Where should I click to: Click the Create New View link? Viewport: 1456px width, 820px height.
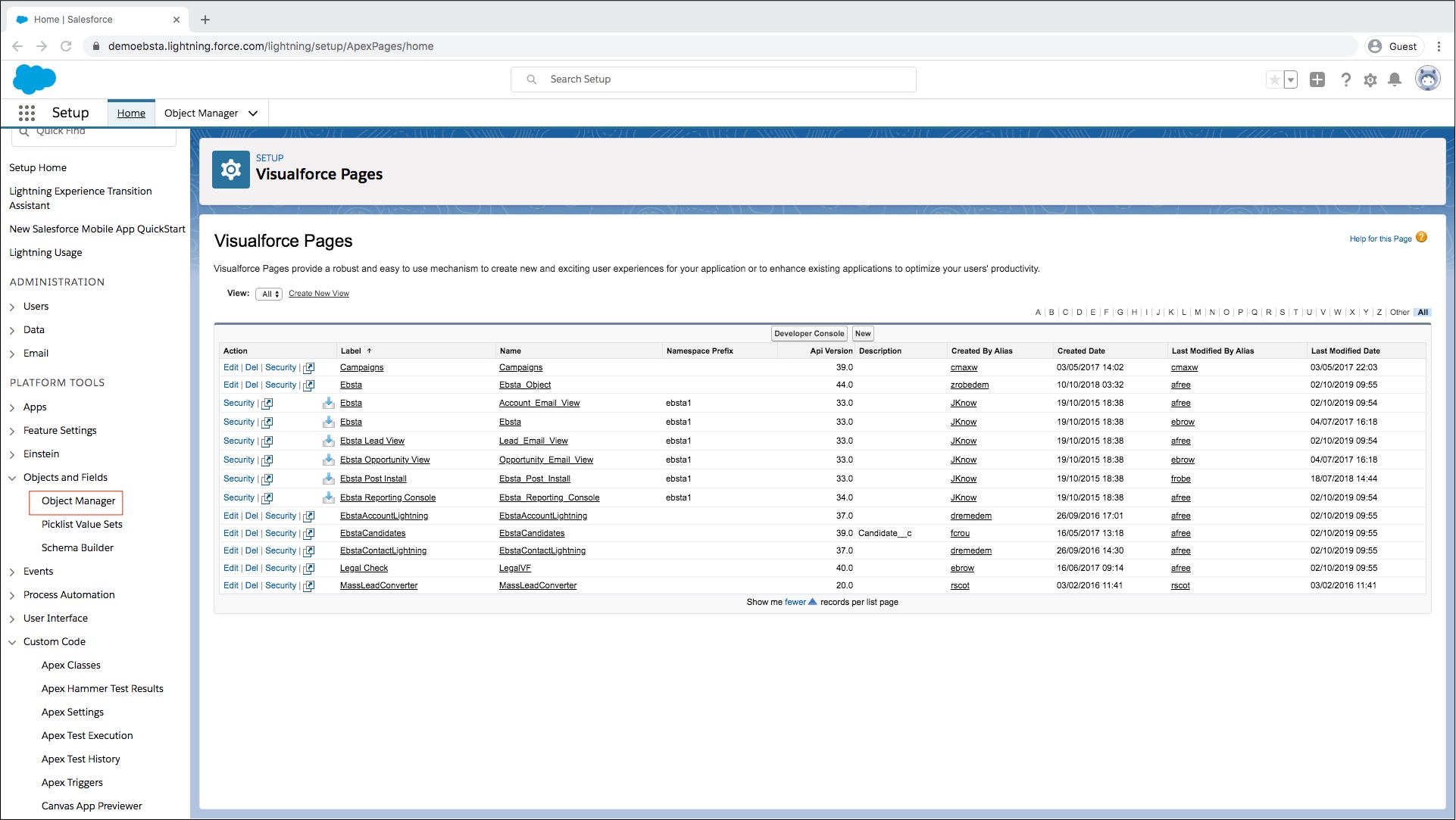[x=319, y=294]
